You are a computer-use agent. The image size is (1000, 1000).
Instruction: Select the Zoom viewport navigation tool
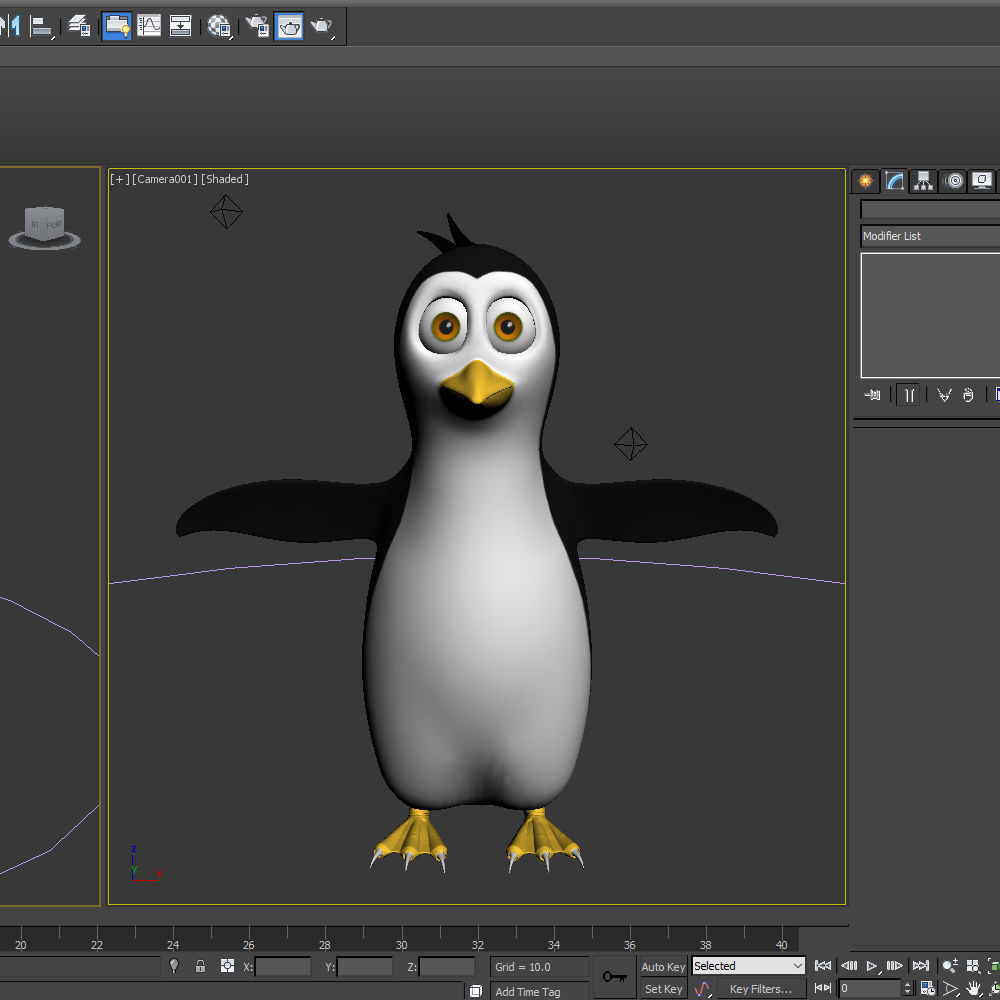(x=950, y=966)
